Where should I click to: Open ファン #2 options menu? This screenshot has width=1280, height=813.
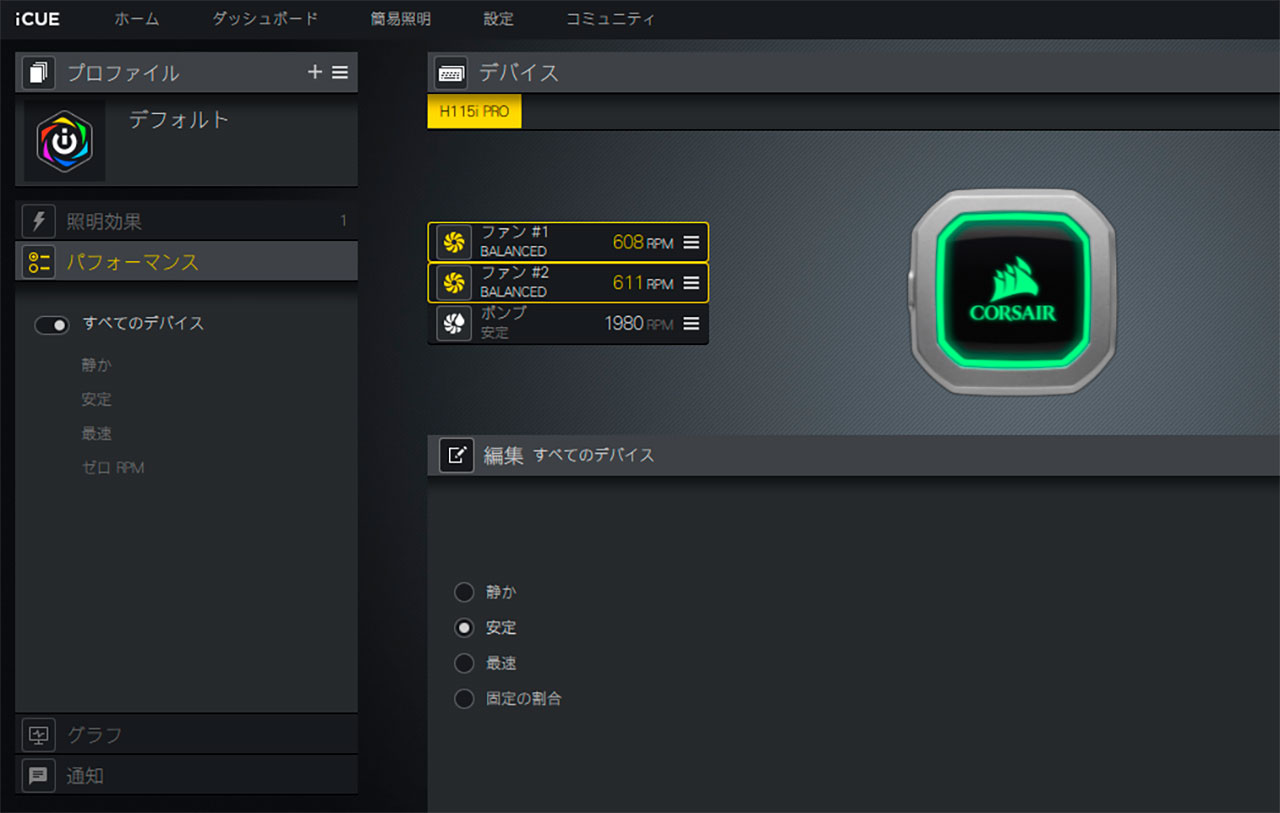point(691,283)
